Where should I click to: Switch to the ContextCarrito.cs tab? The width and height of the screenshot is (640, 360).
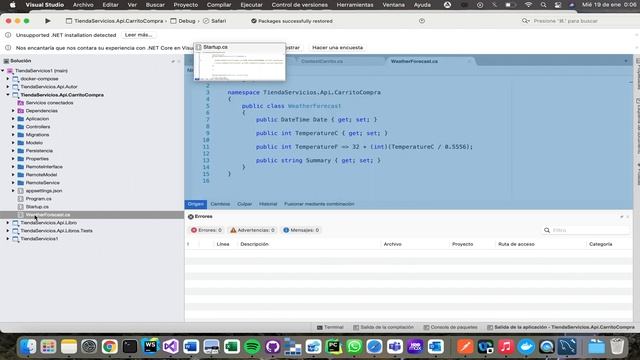pos(322,61)
